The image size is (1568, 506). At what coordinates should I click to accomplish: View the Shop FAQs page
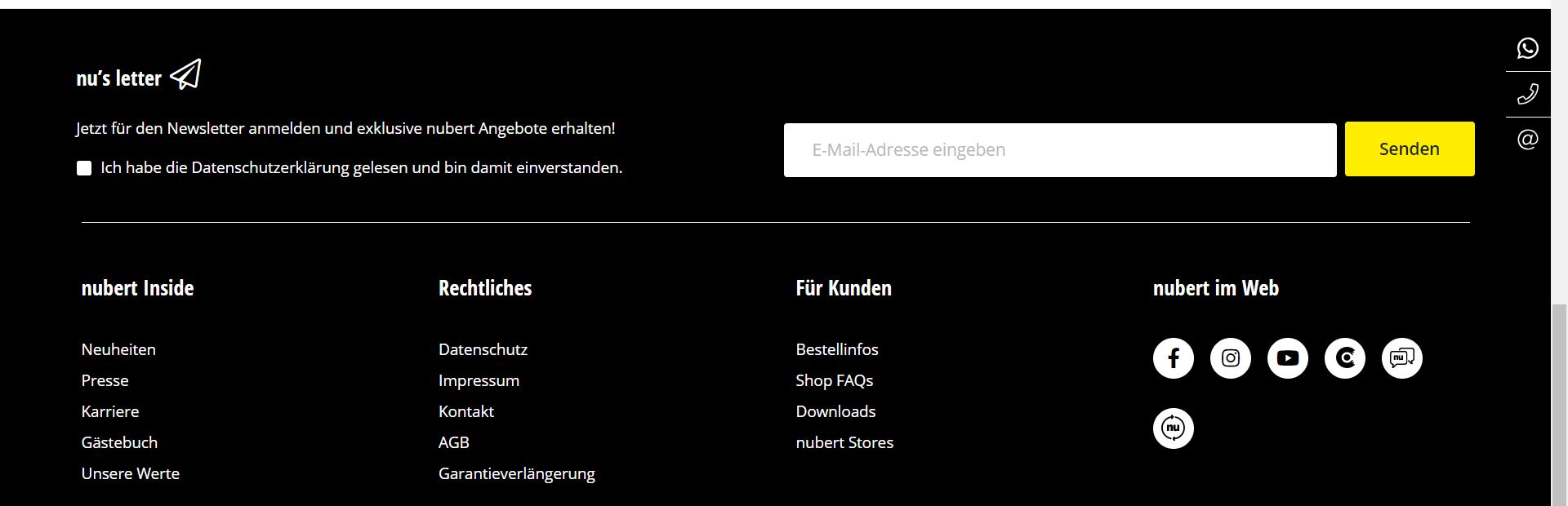pos(834,380)
